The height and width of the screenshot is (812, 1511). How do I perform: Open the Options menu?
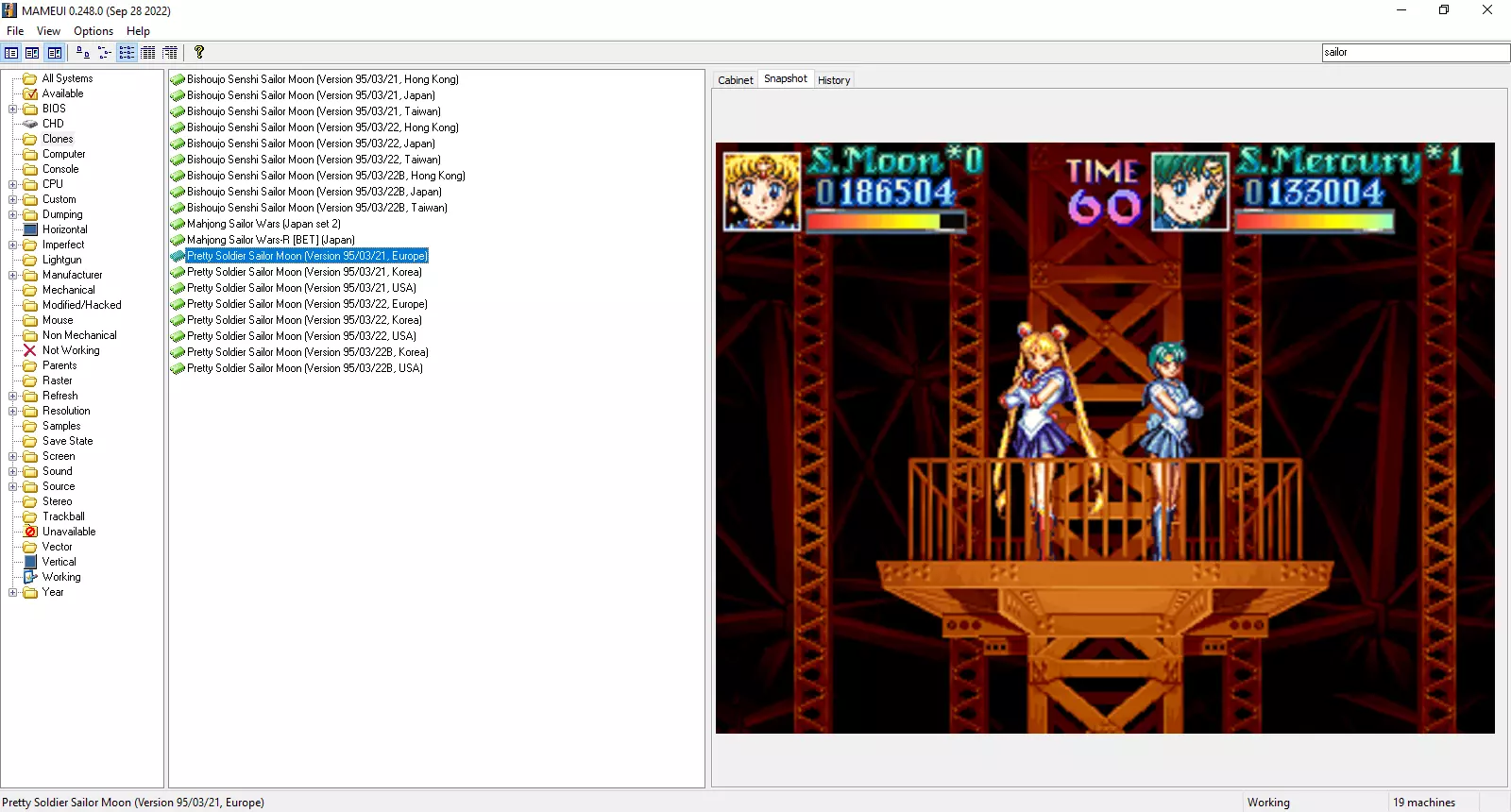coord(93,31)
